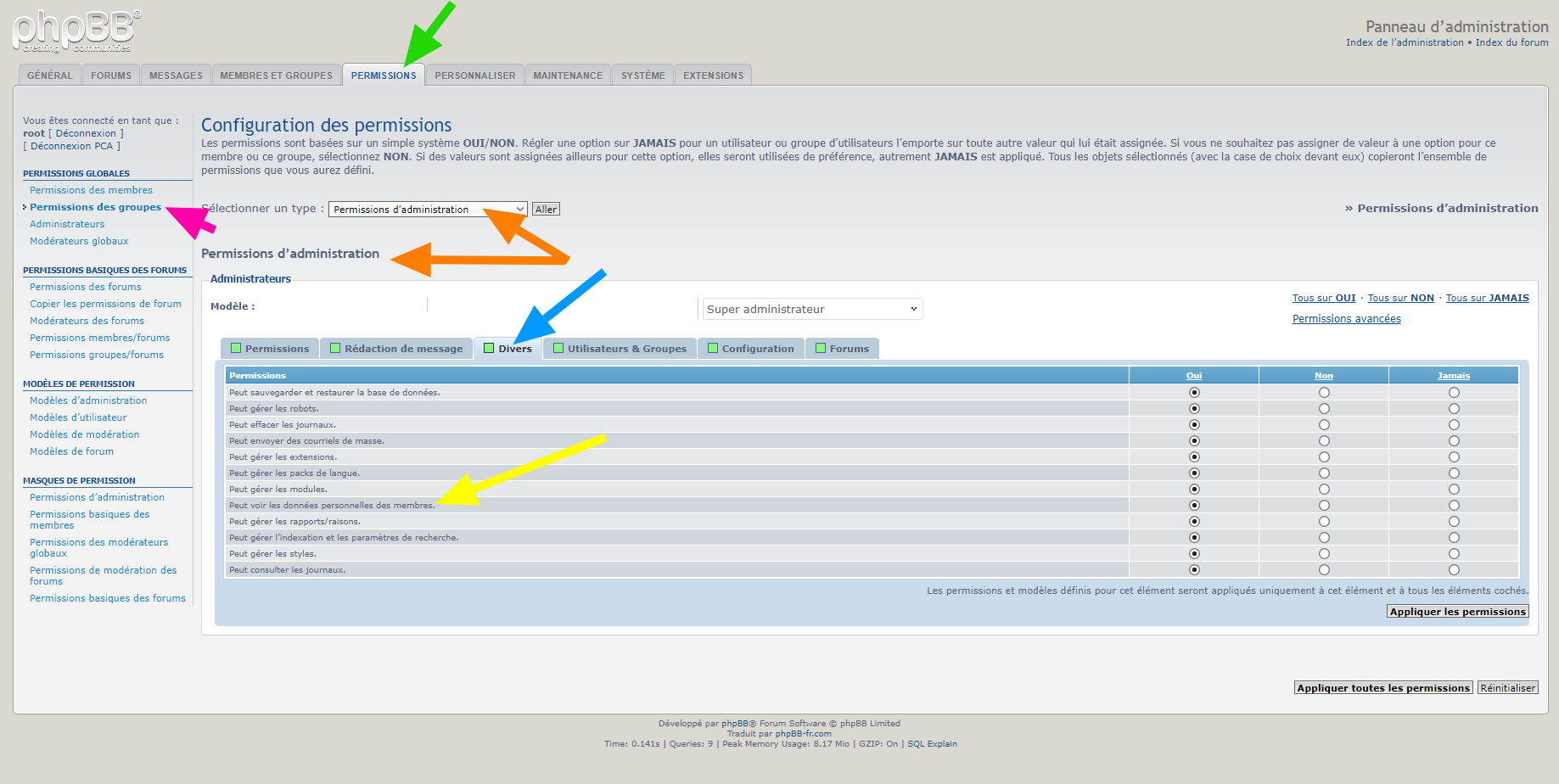
Task: Click green square on Divers tab
Action: (x=489, y=348)
